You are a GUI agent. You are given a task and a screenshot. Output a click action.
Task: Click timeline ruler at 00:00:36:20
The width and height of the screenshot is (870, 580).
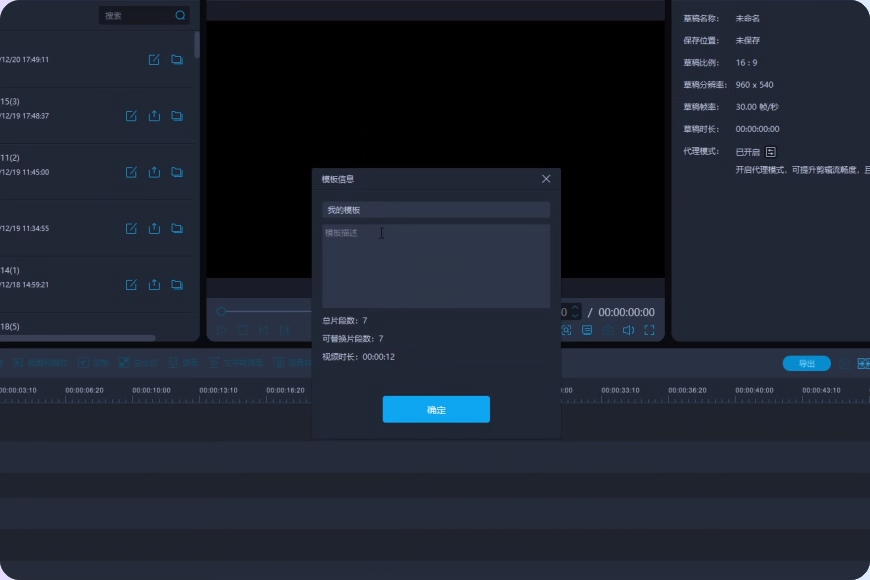[x=687, y=391]
